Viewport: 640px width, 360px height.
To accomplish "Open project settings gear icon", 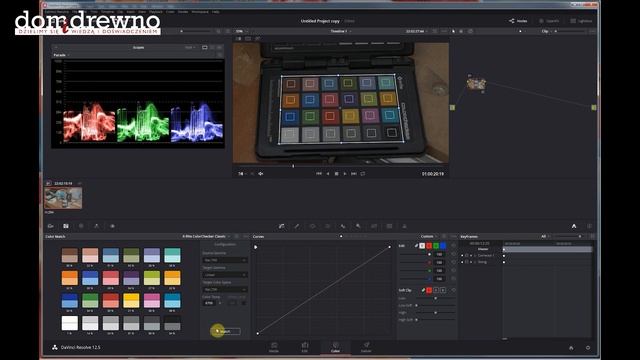I will (588, 348).
